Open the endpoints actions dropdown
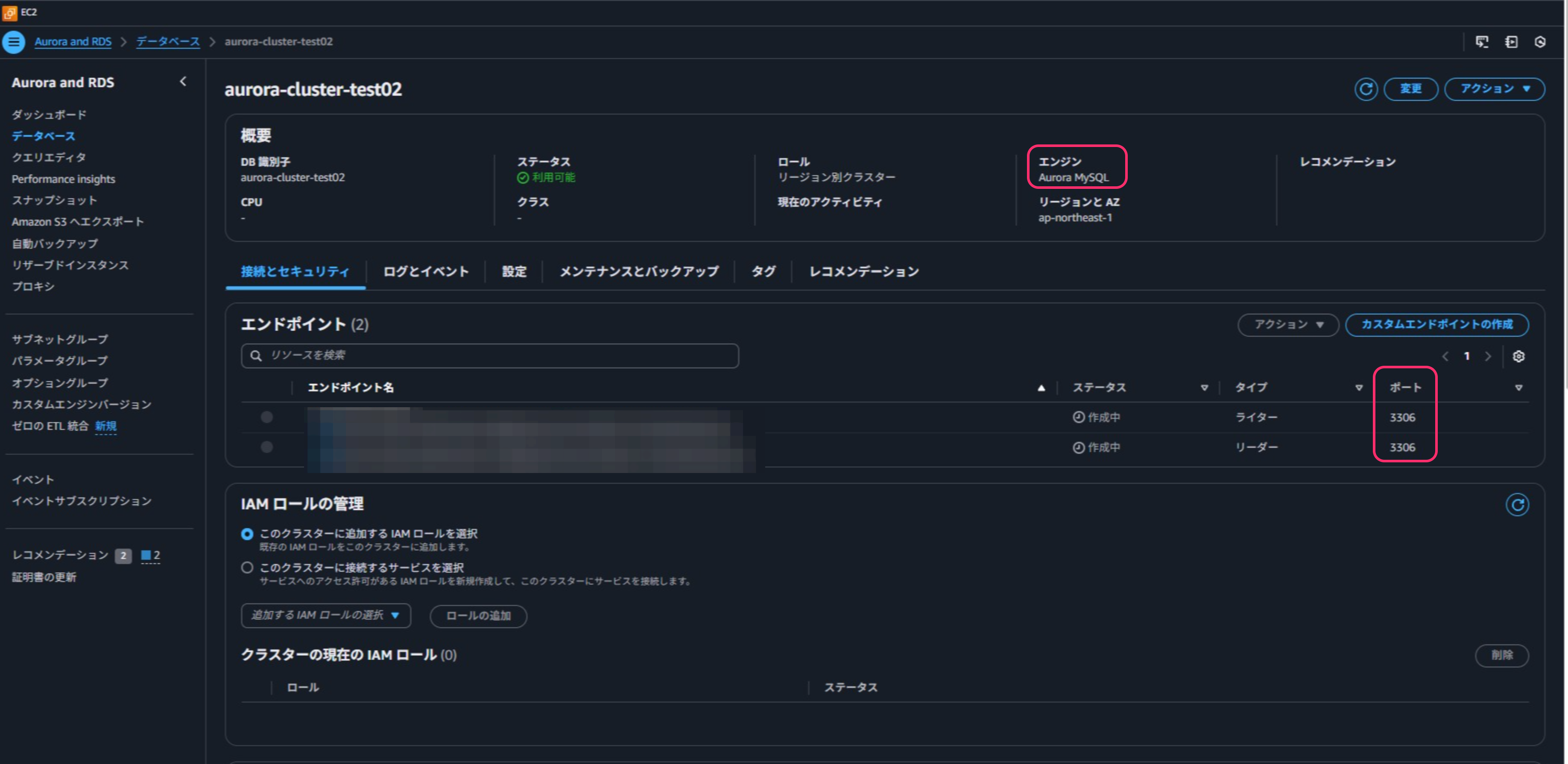1568x764 pixels. click(1288, 325)
